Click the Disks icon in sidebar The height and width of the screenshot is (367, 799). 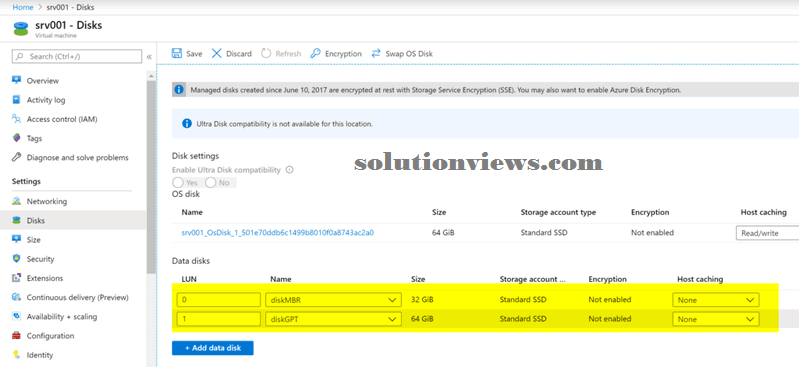[17, 221]
